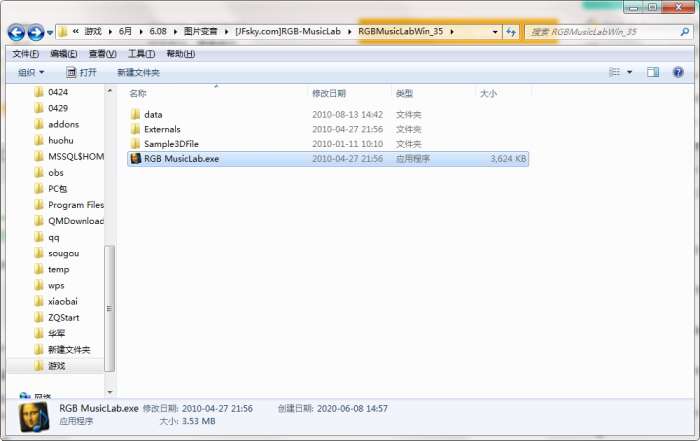Click the Mona Lisa thumbnail in details pane
Screen dimensions: 700x441
tap(34, 417)
